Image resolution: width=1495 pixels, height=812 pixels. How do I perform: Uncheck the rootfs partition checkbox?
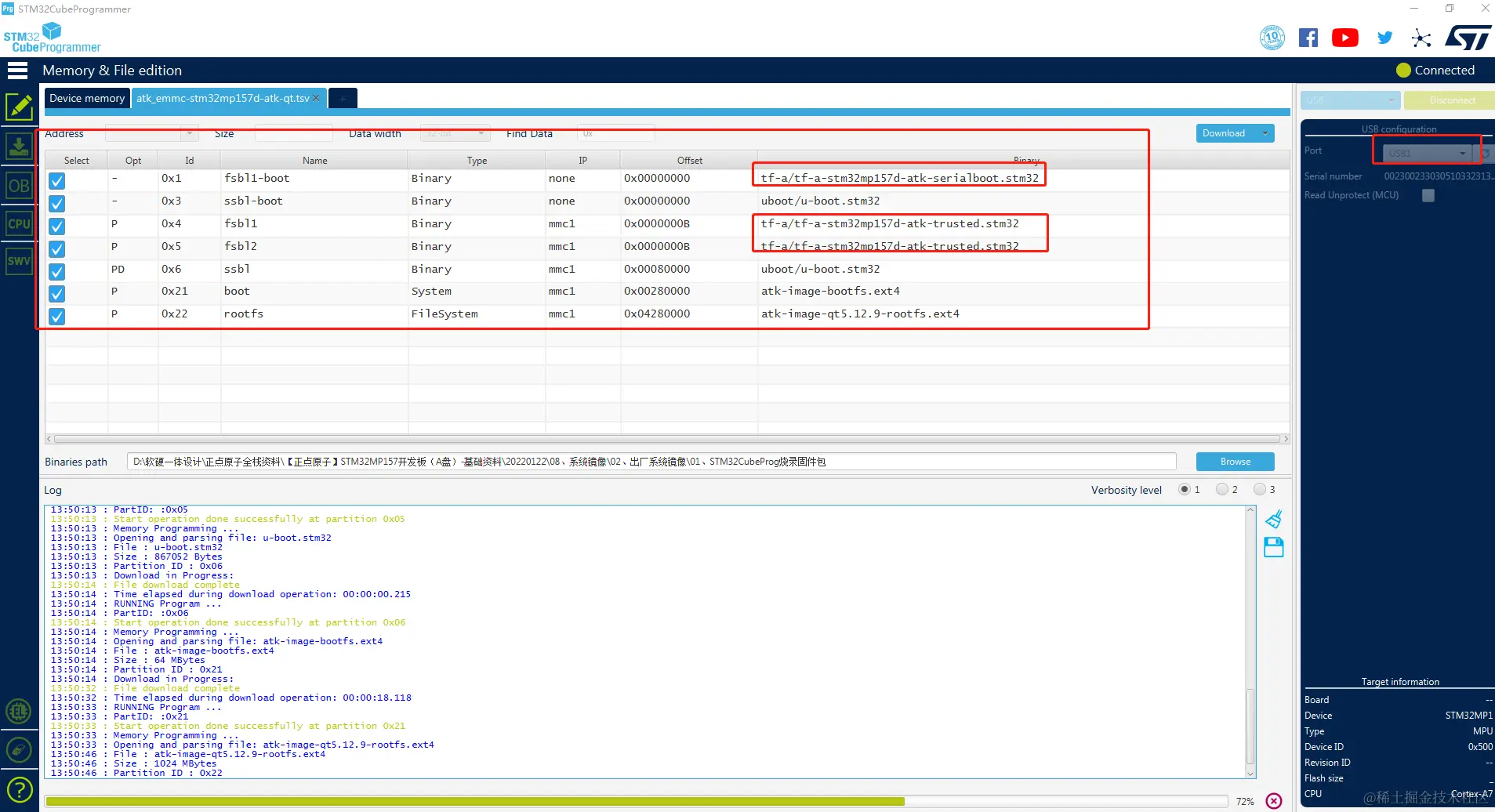tap(56, 317)
